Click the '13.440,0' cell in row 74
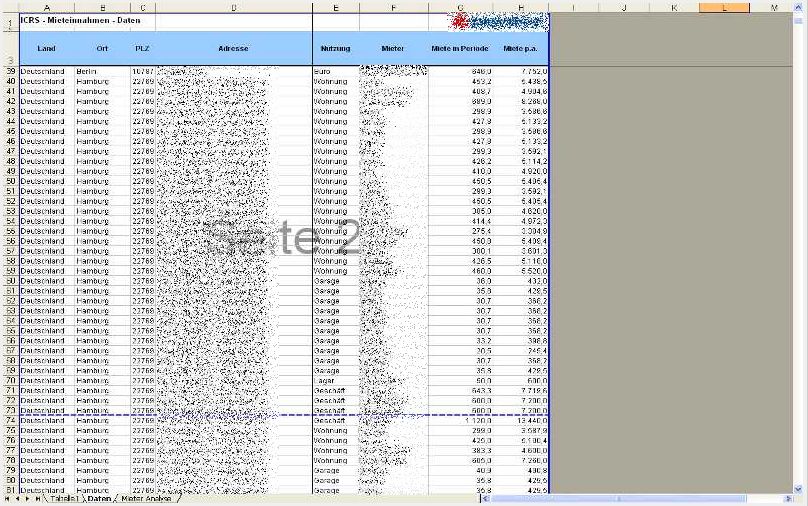 point(520,420)
